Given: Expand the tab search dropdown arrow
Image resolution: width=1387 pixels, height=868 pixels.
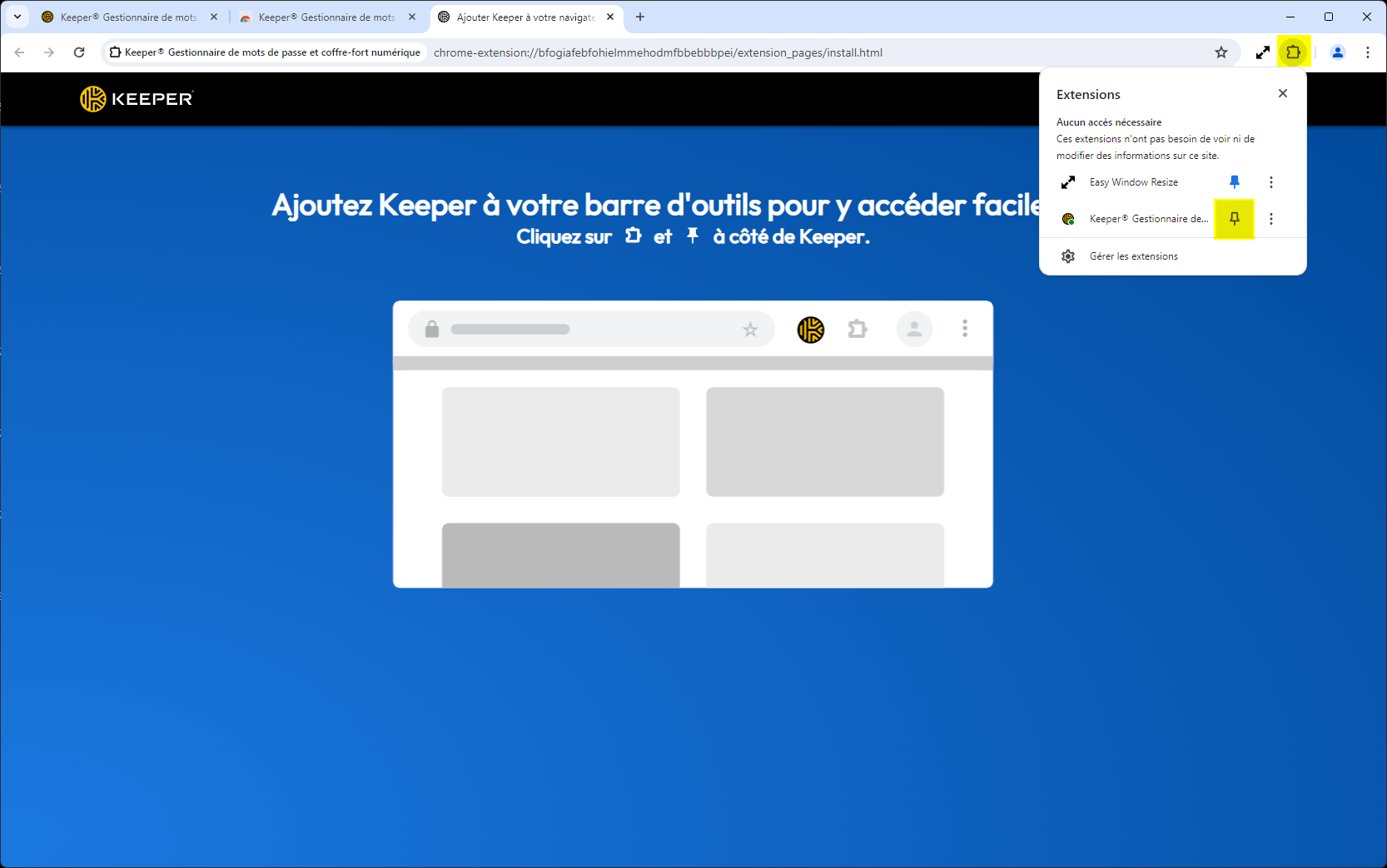Looking at the screenshot, I should 17,17.
